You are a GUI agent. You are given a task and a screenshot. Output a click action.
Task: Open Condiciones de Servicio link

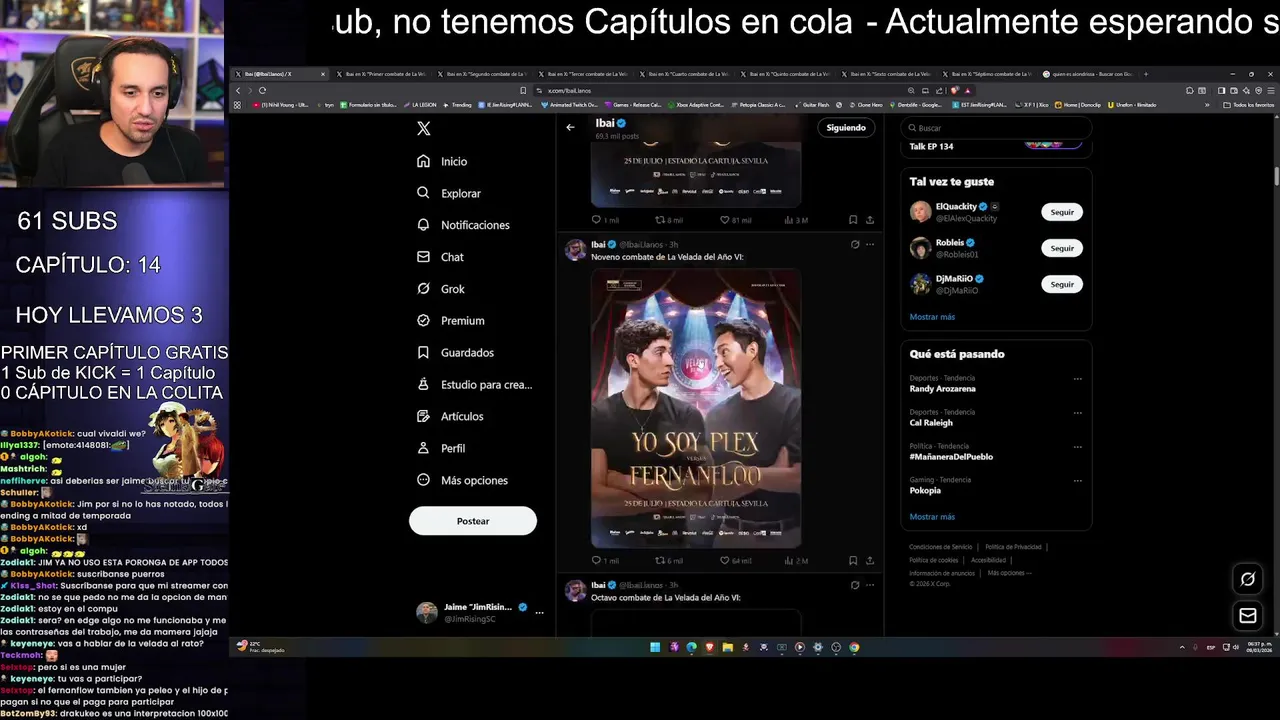940,547
